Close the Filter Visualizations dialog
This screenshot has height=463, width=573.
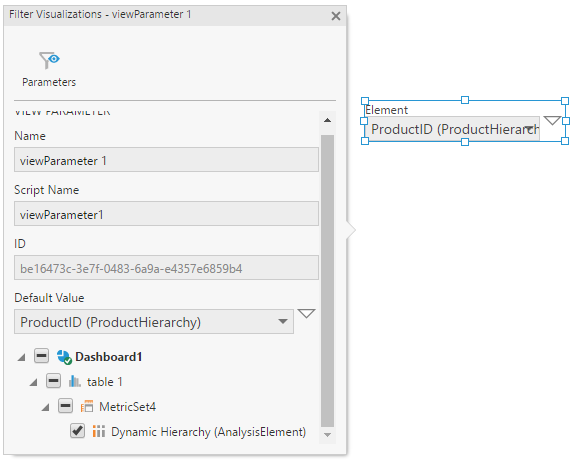pos(336,16)
